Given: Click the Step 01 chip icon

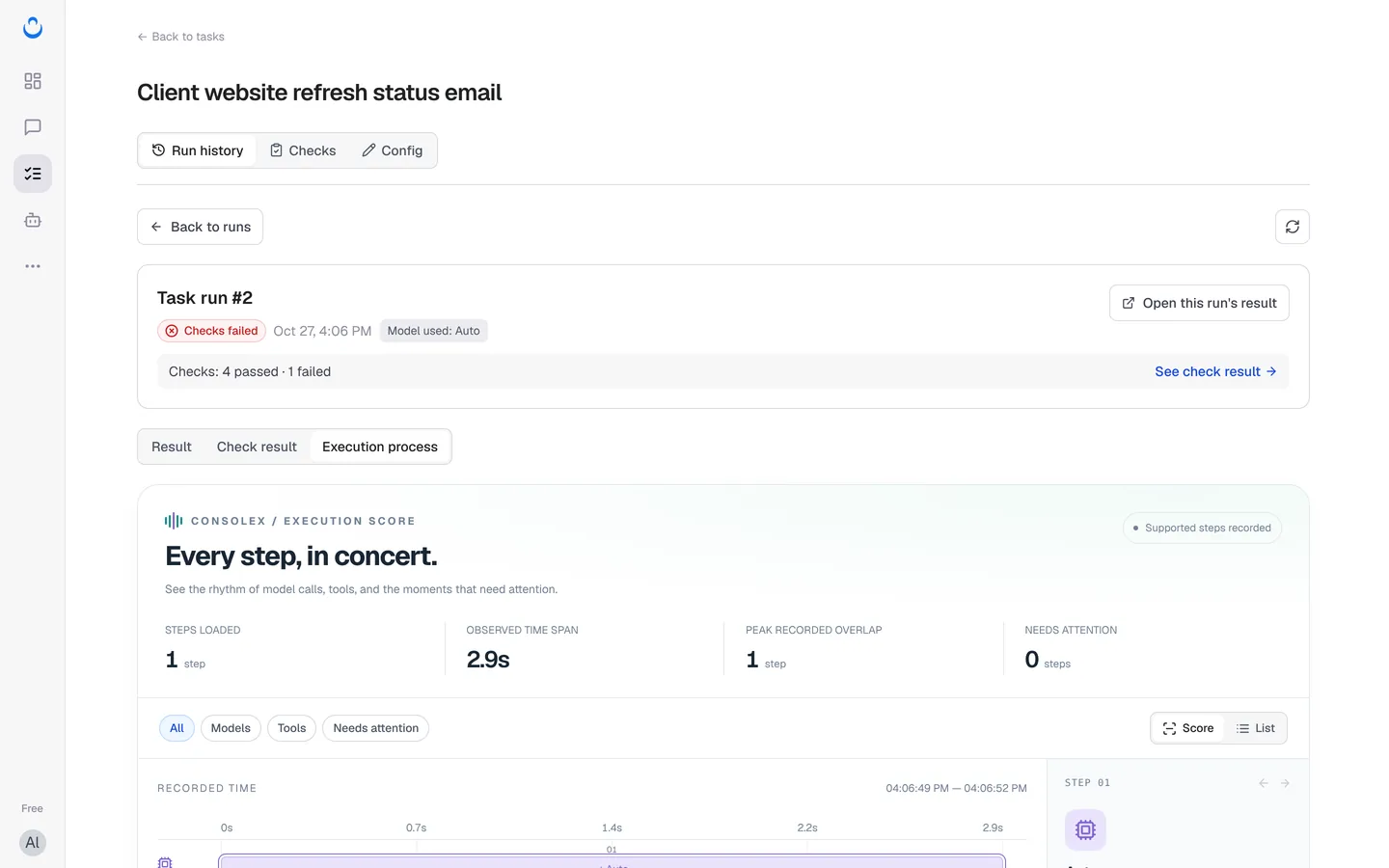Looking at the screenshot, I should pyautogui.click(x=1085, y=829).
